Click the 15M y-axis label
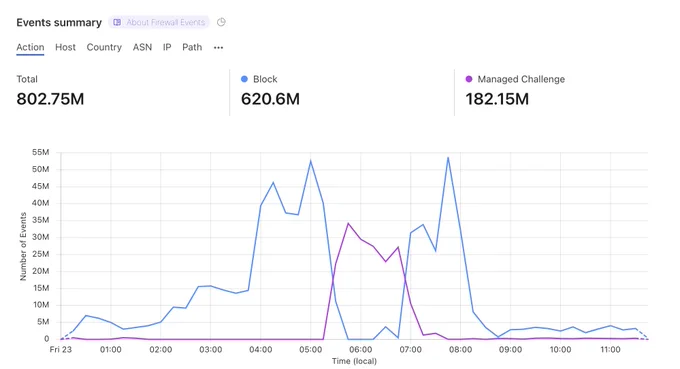The image size is (680, 369). pyautogui.click(x=40, y=288)
